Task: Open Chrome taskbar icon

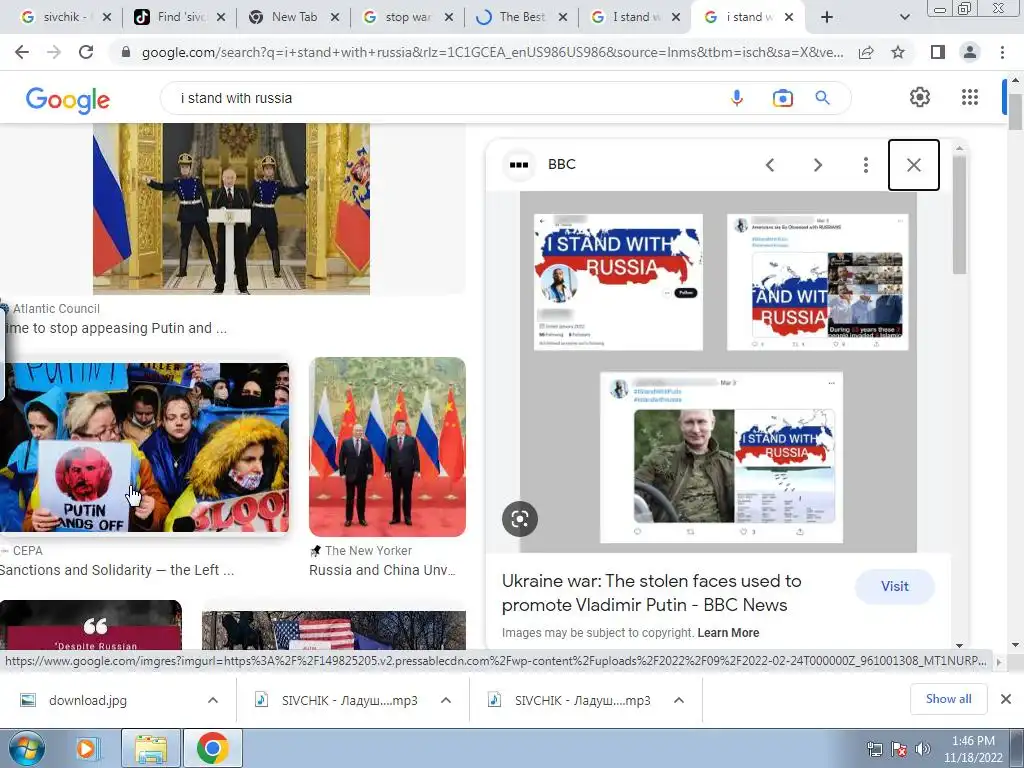Action: [212, 748]
